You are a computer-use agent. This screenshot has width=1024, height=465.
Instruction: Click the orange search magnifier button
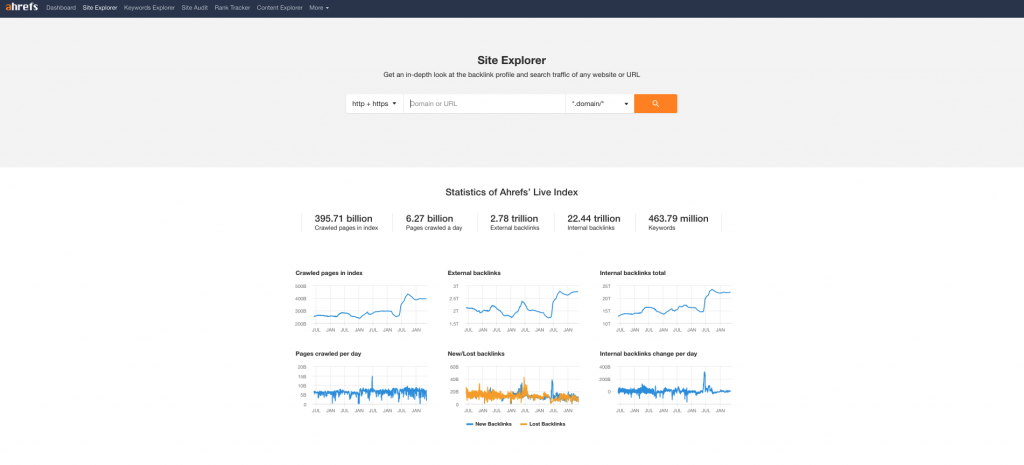click(655, 103)
